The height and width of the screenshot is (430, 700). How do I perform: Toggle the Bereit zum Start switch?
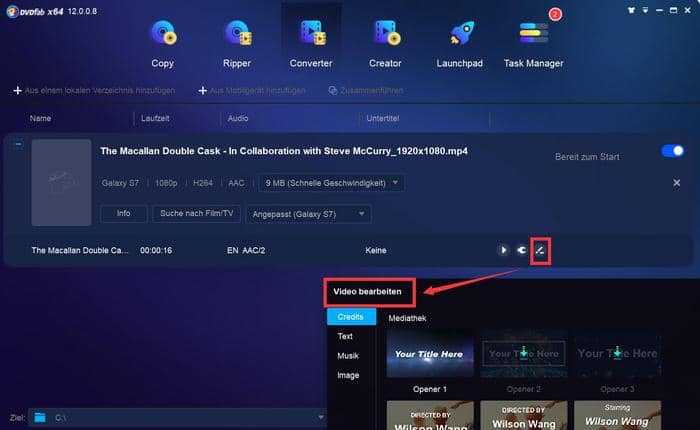click(672, 151)
